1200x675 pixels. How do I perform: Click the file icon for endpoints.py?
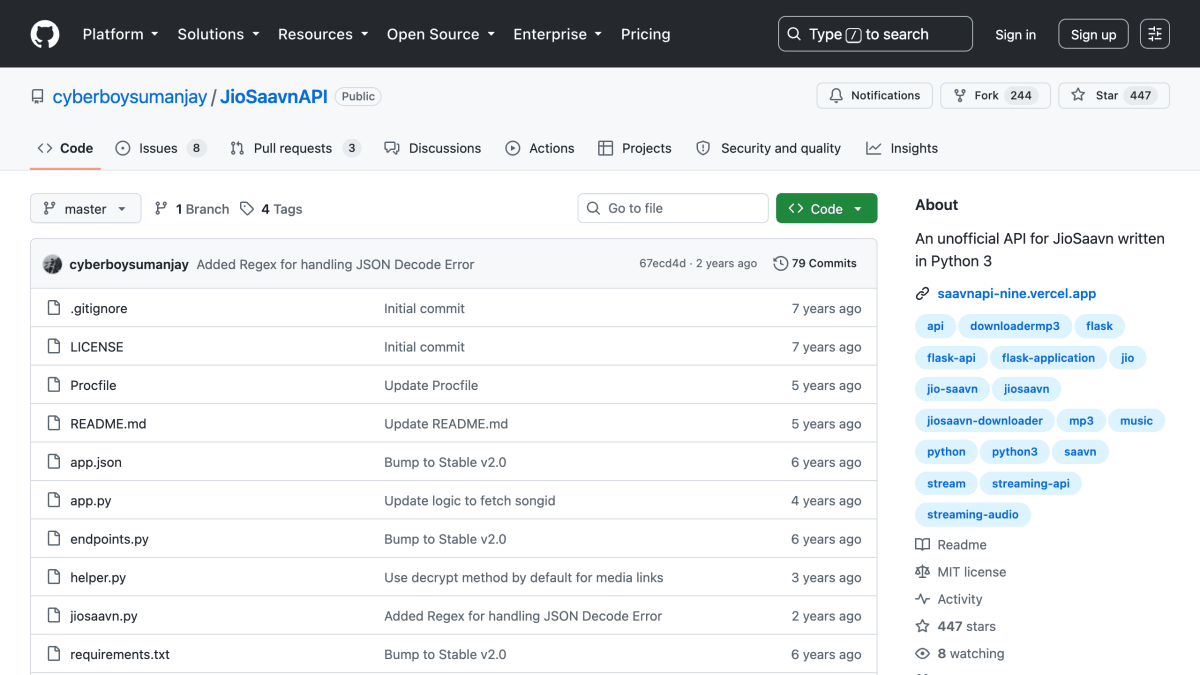point(54,539)
